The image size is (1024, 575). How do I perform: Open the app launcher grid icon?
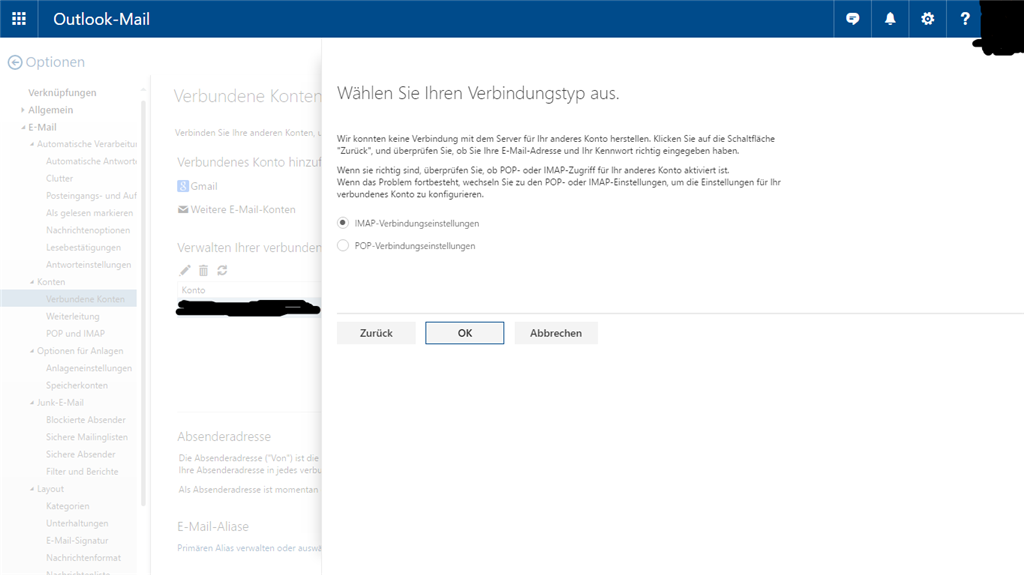click(x=19, y=18)
